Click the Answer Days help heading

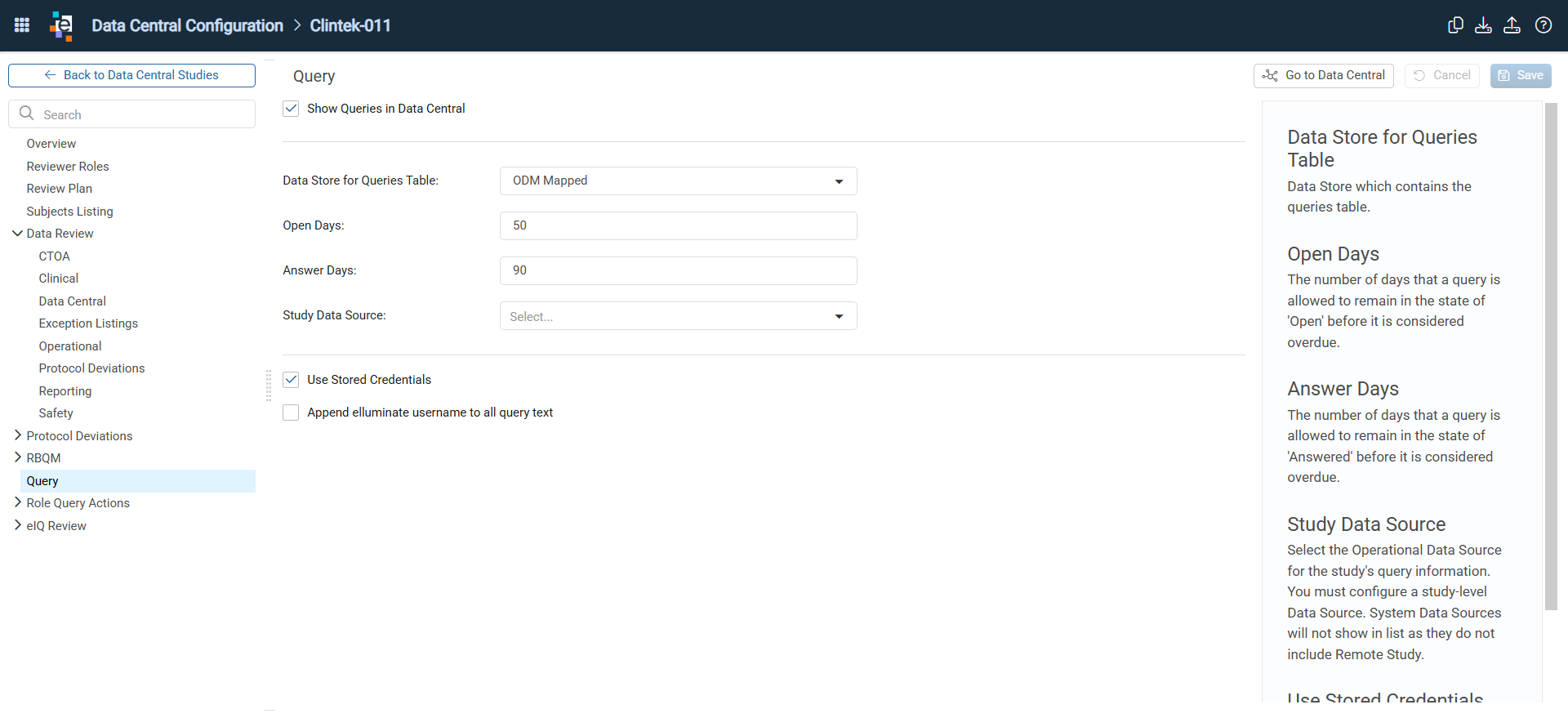pos(1343,389)
